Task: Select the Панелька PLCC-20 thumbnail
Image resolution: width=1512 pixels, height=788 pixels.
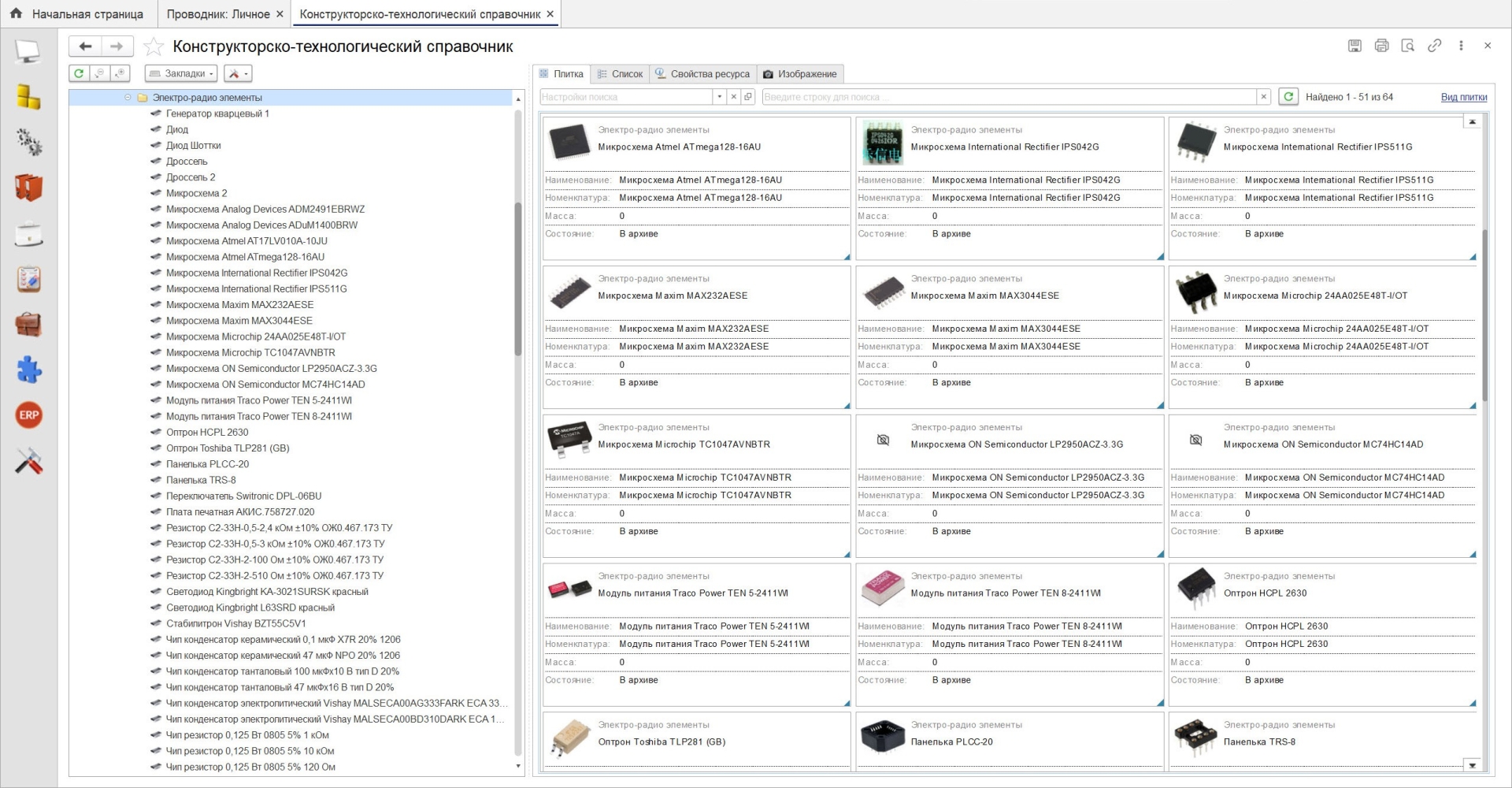Action: (x=882, y=738)
